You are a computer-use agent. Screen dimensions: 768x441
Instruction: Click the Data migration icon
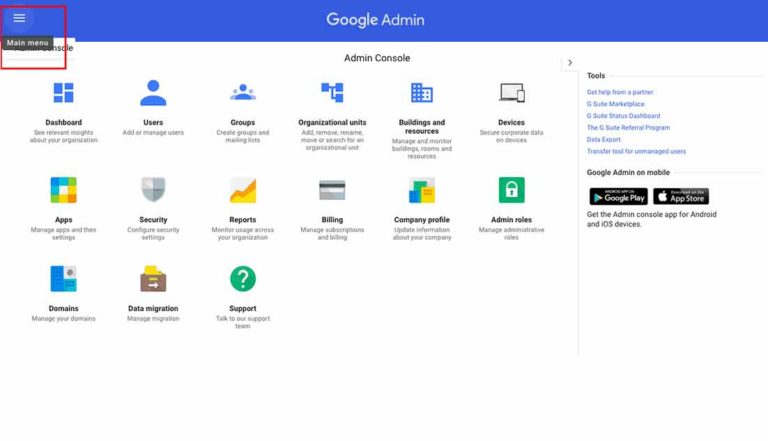(153, 279)
